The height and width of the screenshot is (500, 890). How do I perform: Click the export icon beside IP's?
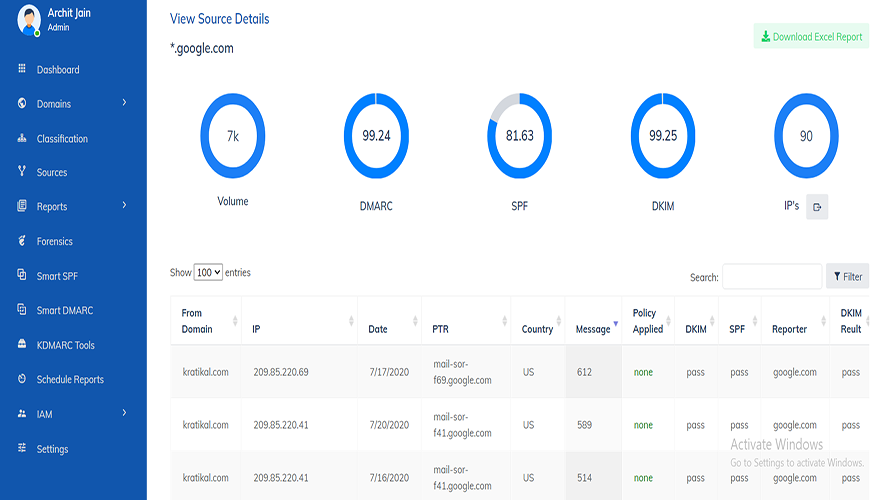pyautogui.click(x=817, y=207)
